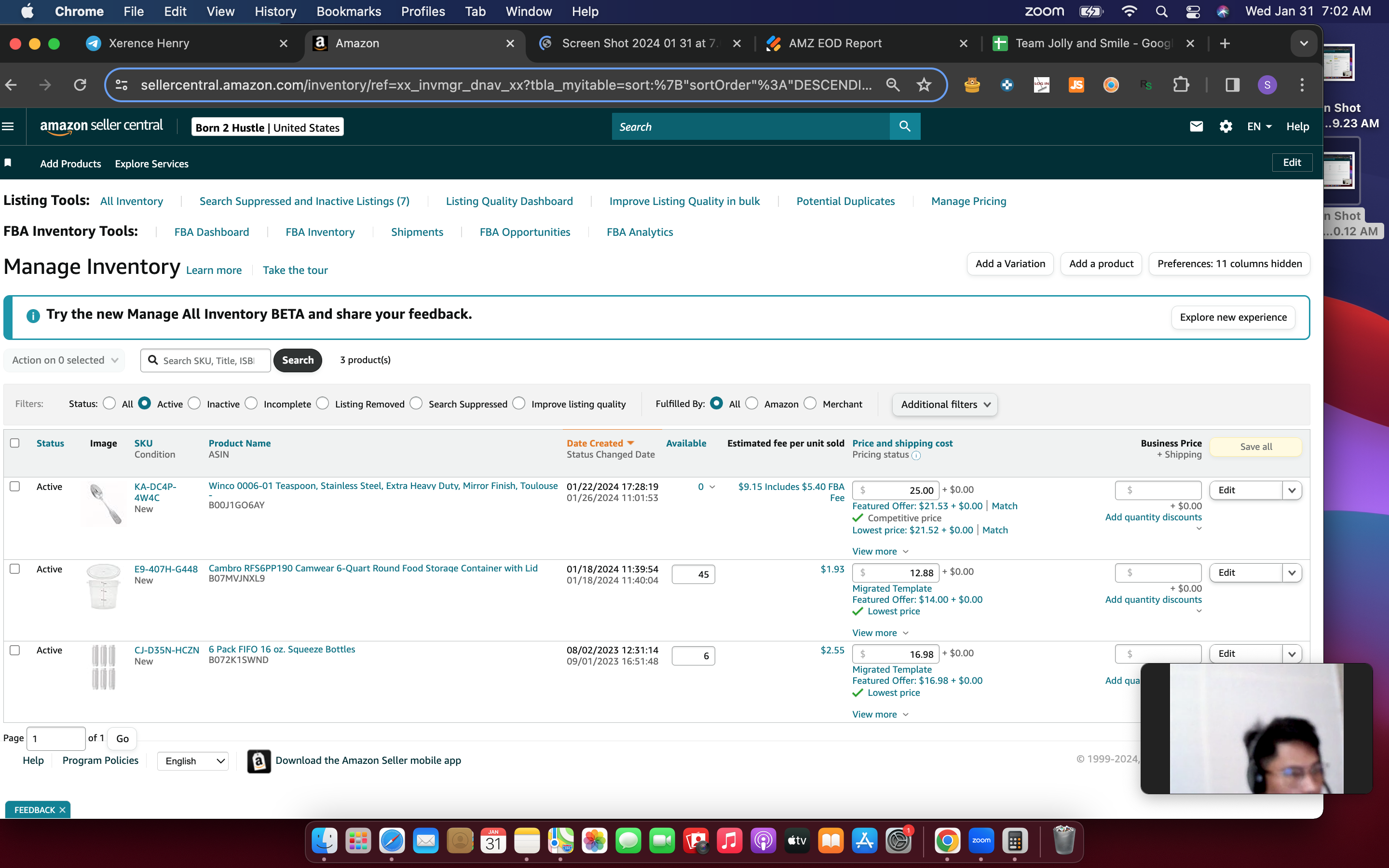Open the Chrome profile avatar S

1267,85
